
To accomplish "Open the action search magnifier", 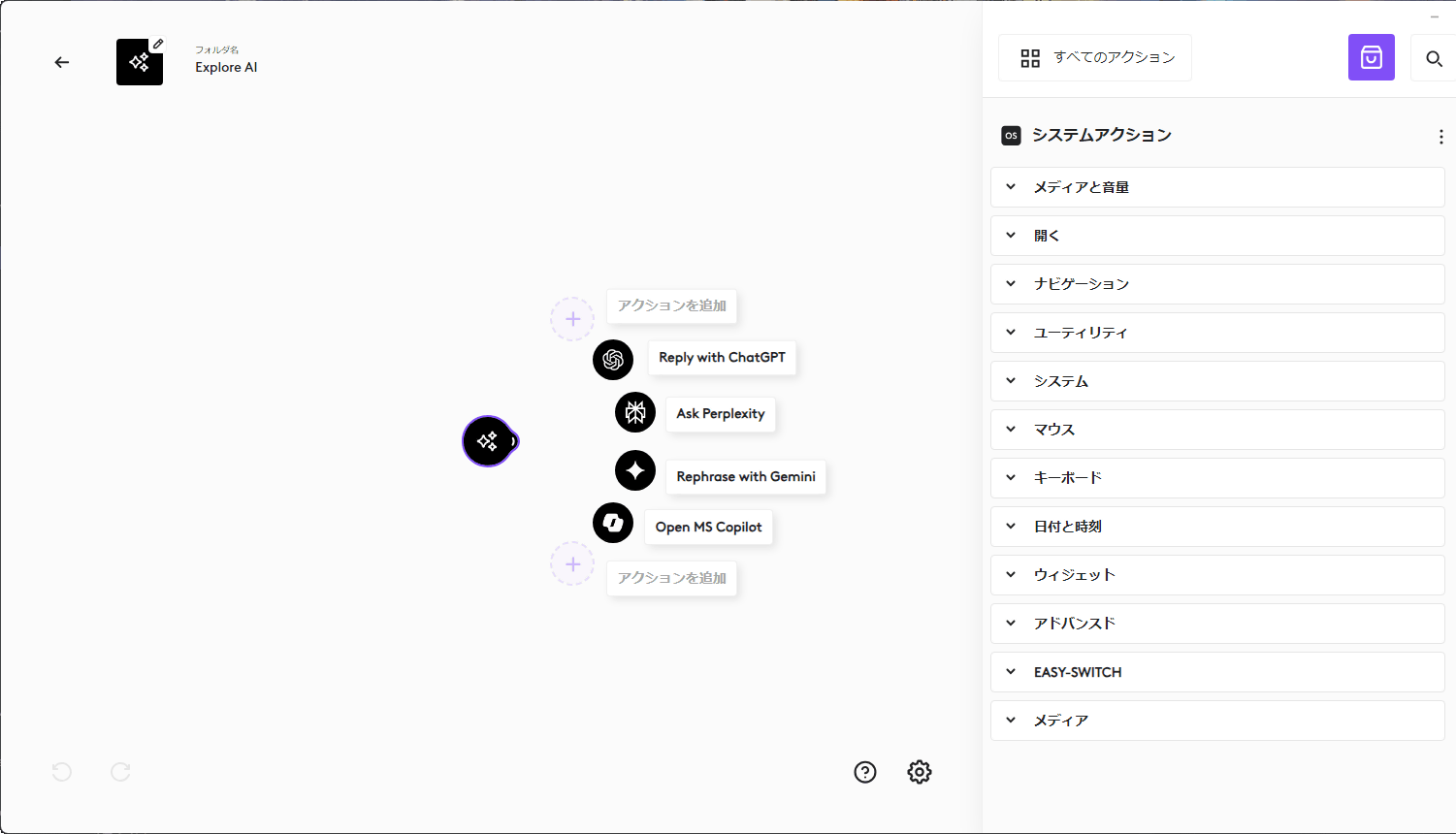I will [1434, 58].
